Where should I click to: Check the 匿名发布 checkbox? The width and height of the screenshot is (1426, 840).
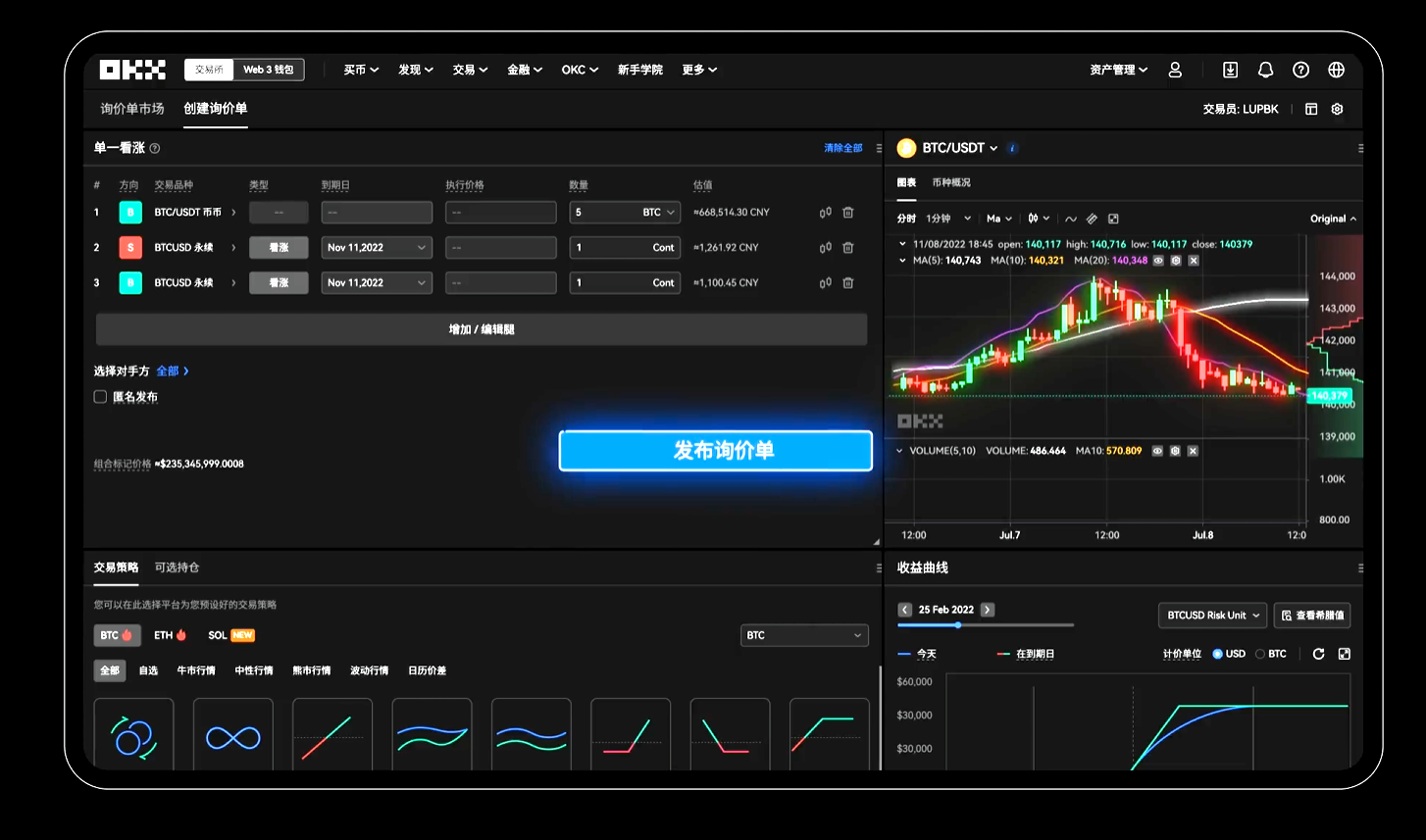(x=100, y=397)
